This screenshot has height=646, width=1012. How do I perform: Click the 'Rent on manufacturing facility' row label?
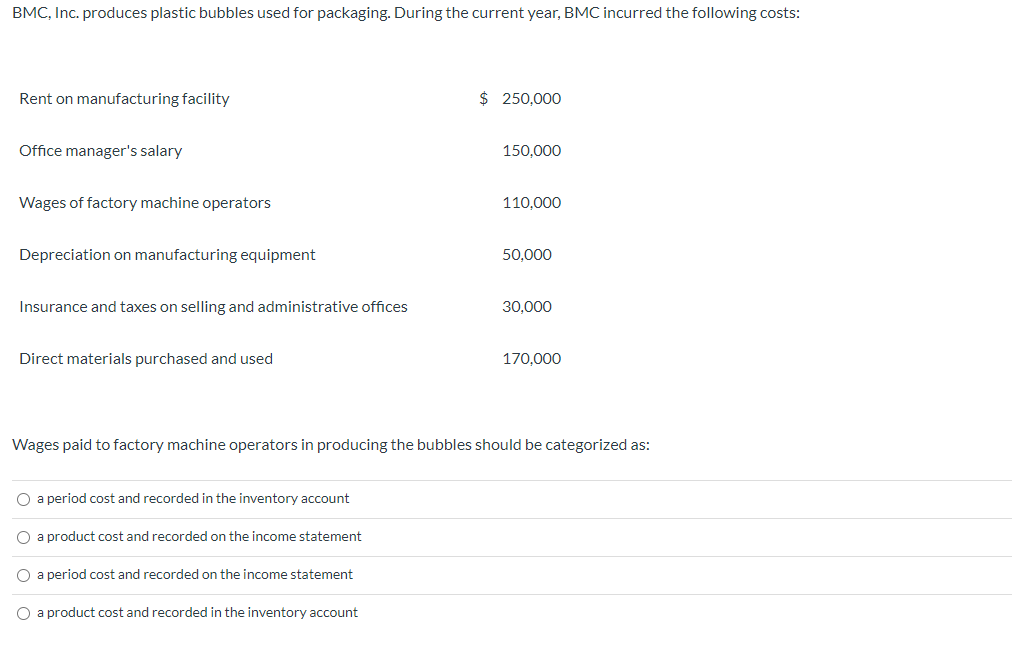(124, 98)
